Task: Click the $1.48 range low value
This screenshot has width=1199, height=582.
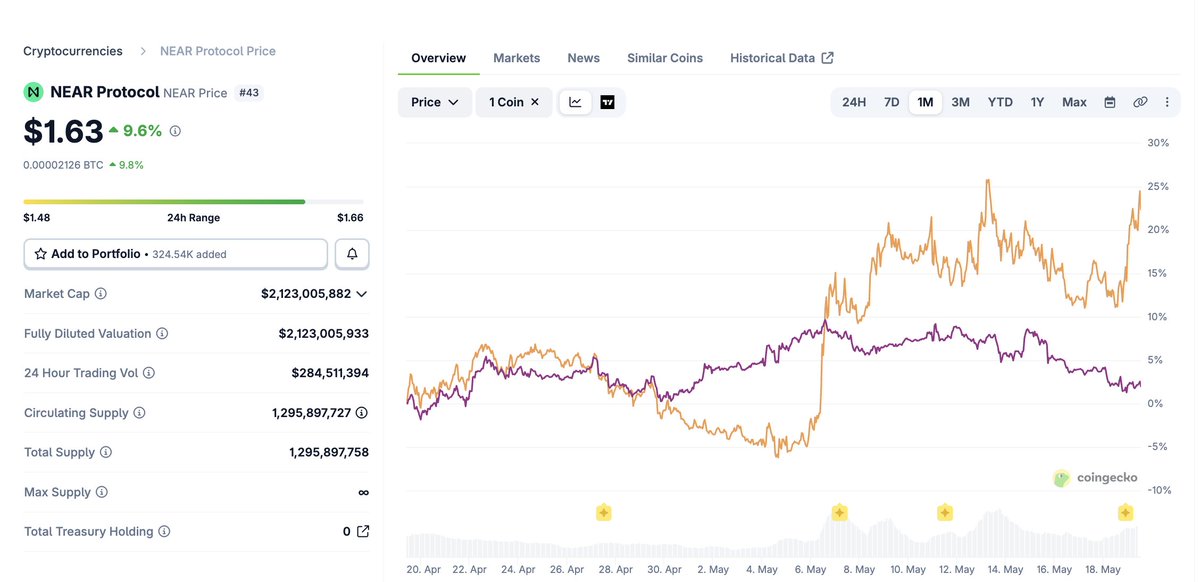Action: (37, 218)
